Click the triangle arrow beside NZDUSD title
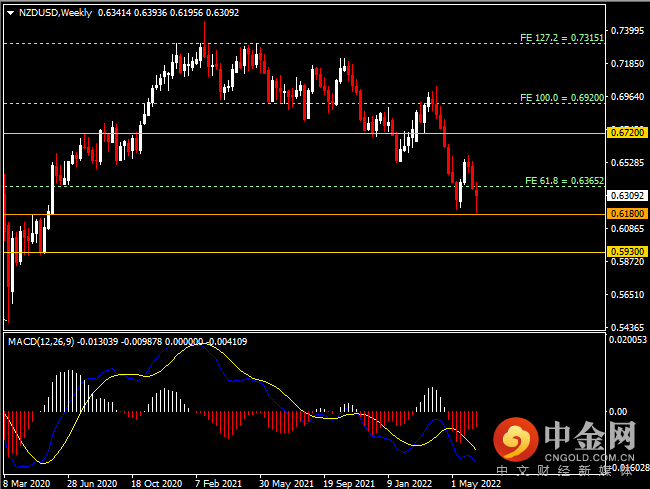 [x=10, y=13]
